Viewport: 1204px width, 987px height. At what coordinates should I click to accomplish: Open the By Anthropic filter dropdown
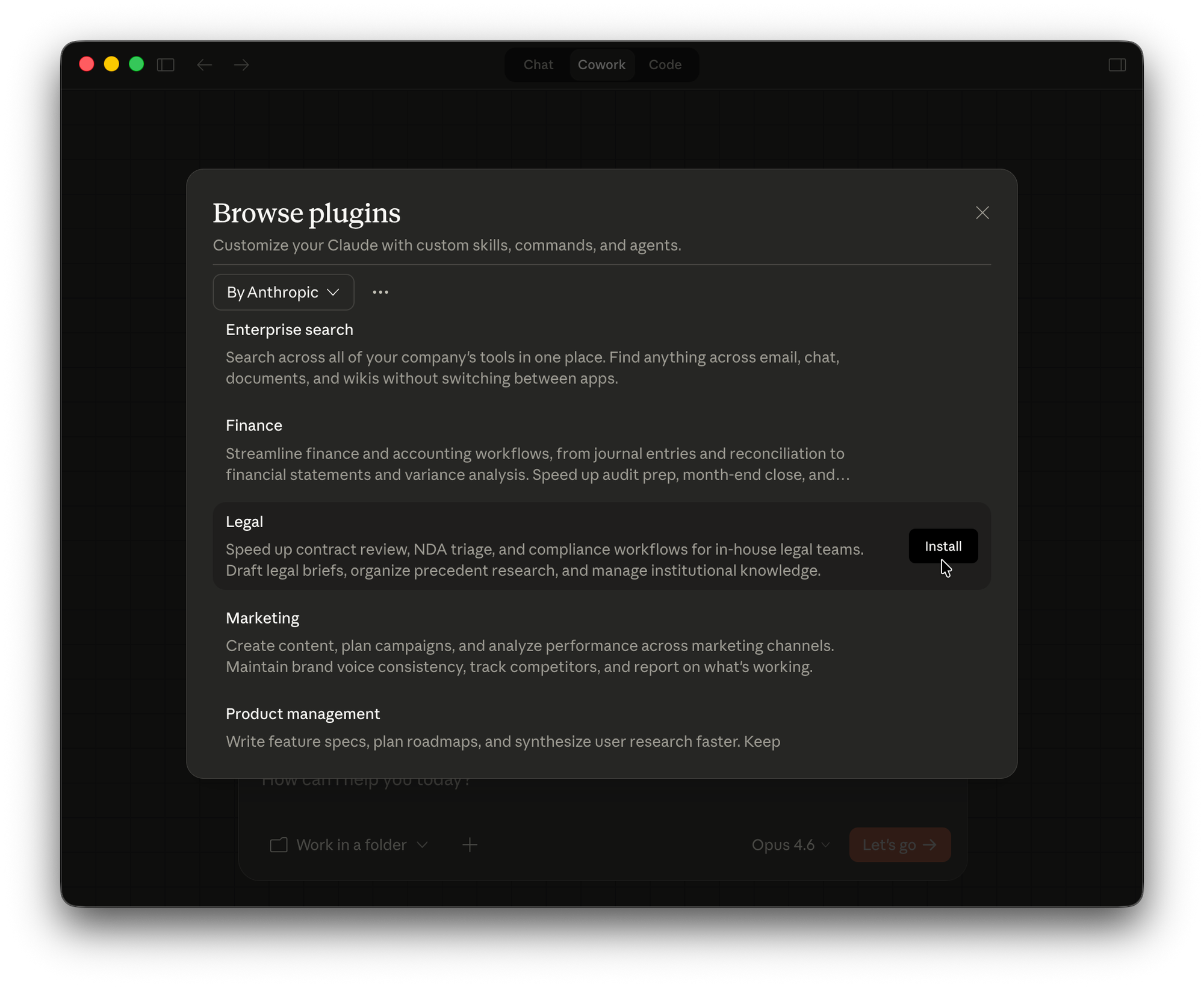(x=283, y=292)
